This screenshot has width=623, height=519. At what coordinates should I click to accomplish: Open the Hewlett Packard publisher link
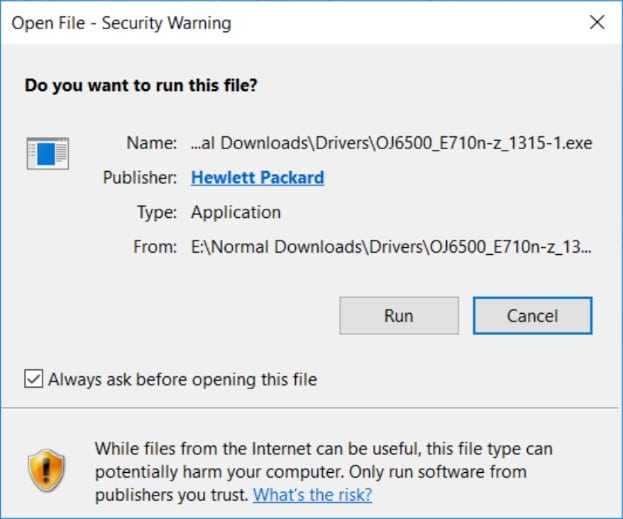257,178
